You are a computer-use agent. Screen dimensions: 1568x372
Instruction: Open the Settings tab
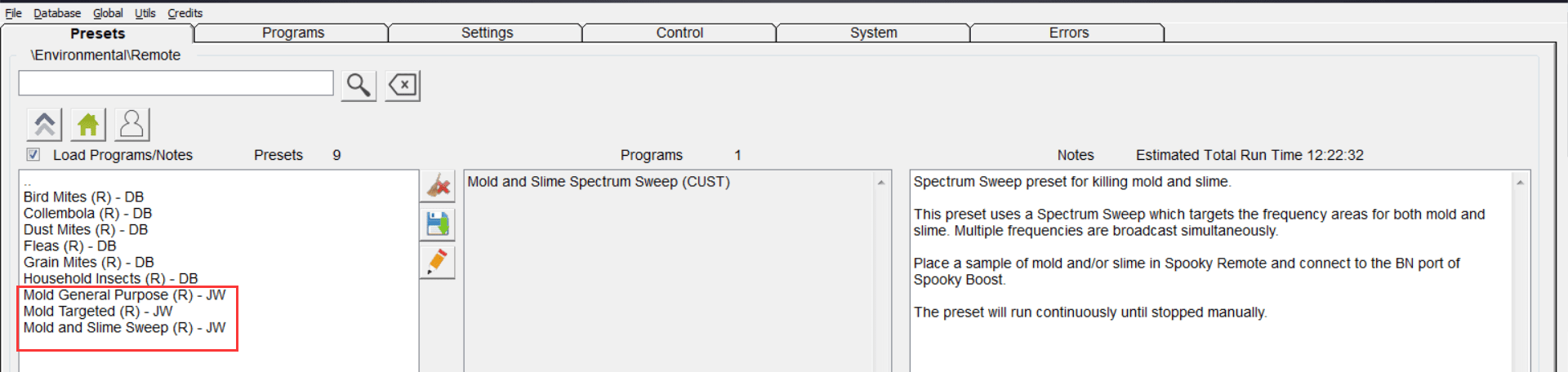coord(487,33)
